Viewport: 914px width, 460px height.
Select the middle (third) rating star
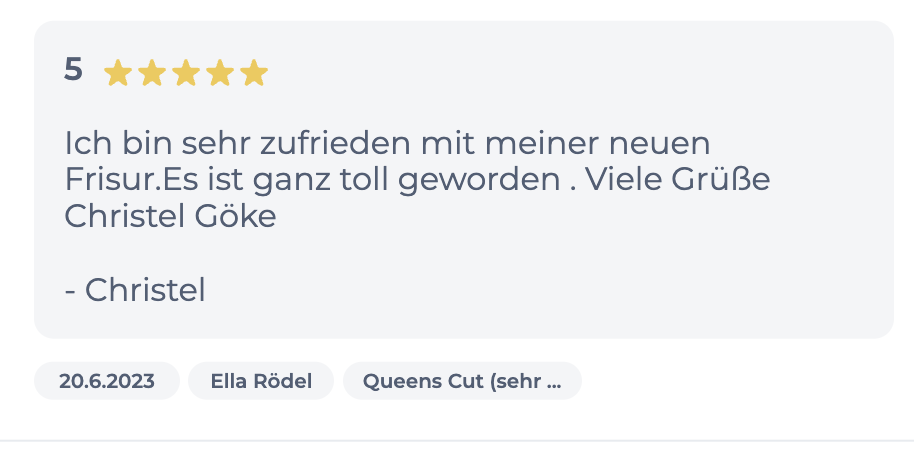tap(186, 73)
